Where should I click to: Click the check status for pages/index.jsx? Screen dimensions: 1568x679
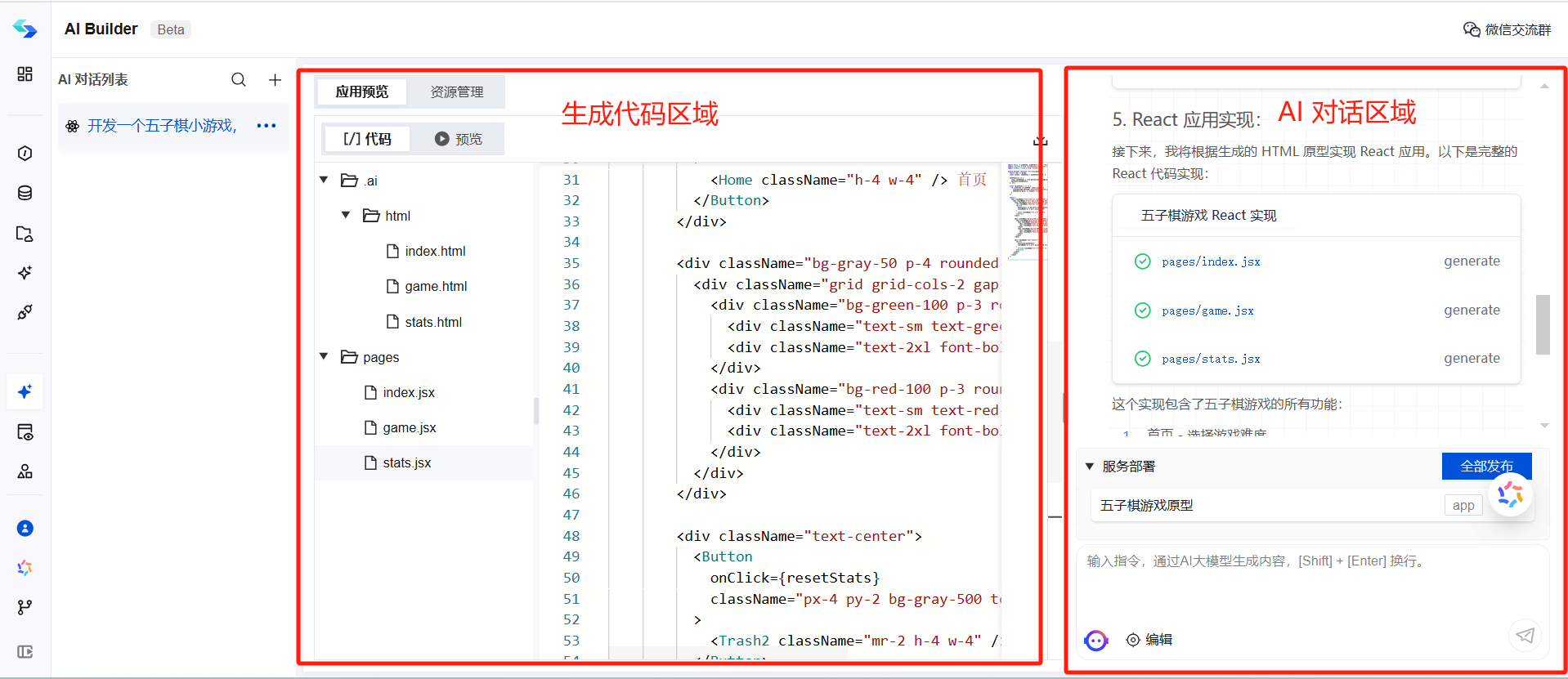coord(1143,261)
